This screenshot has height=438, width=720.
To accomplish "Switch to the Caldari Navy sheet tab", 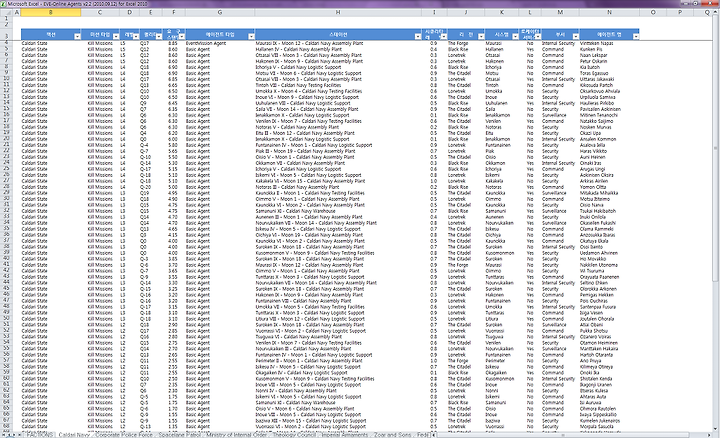I will (x=74, y=434).
